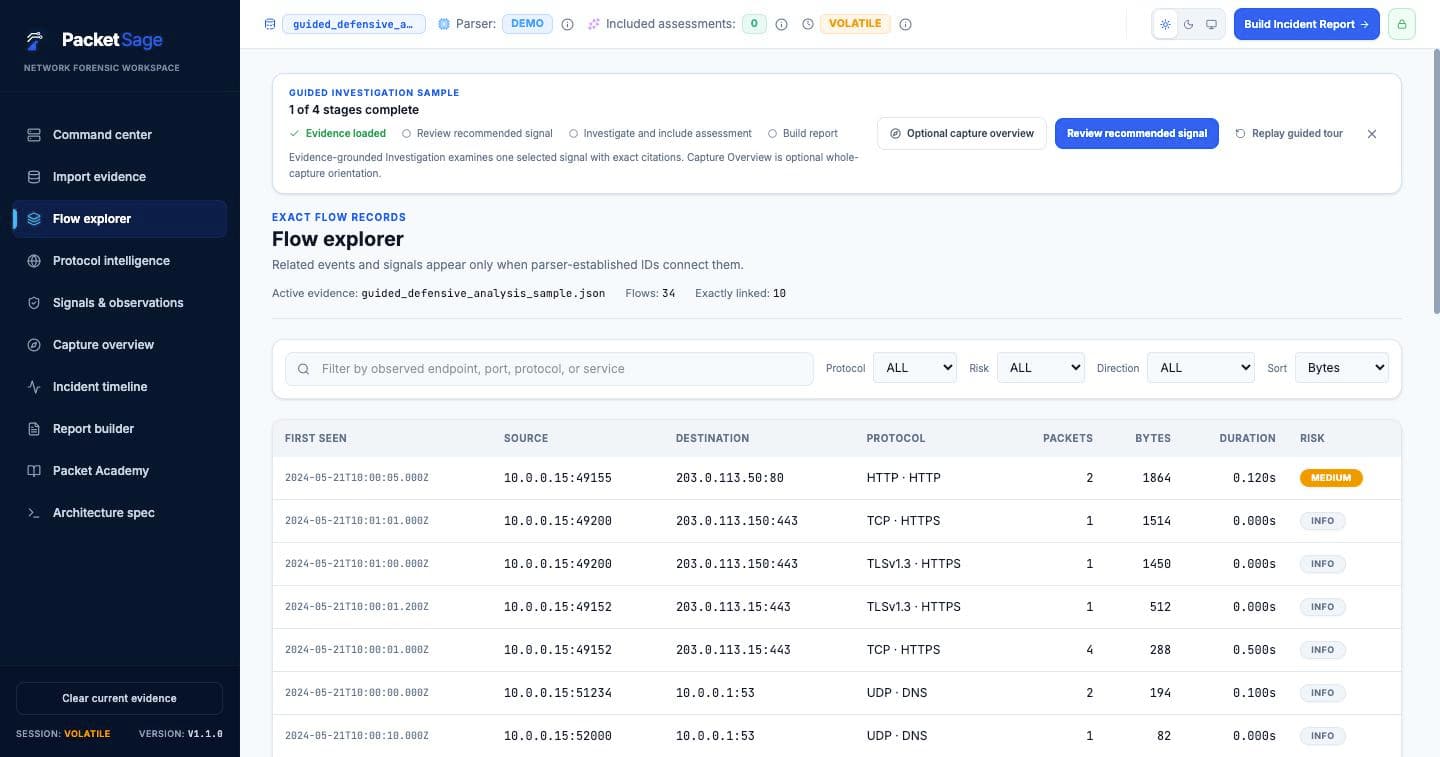Dismiss the guided investigation sample panel
Screen dimensions: 1440x757
(x=1372, y=134)
